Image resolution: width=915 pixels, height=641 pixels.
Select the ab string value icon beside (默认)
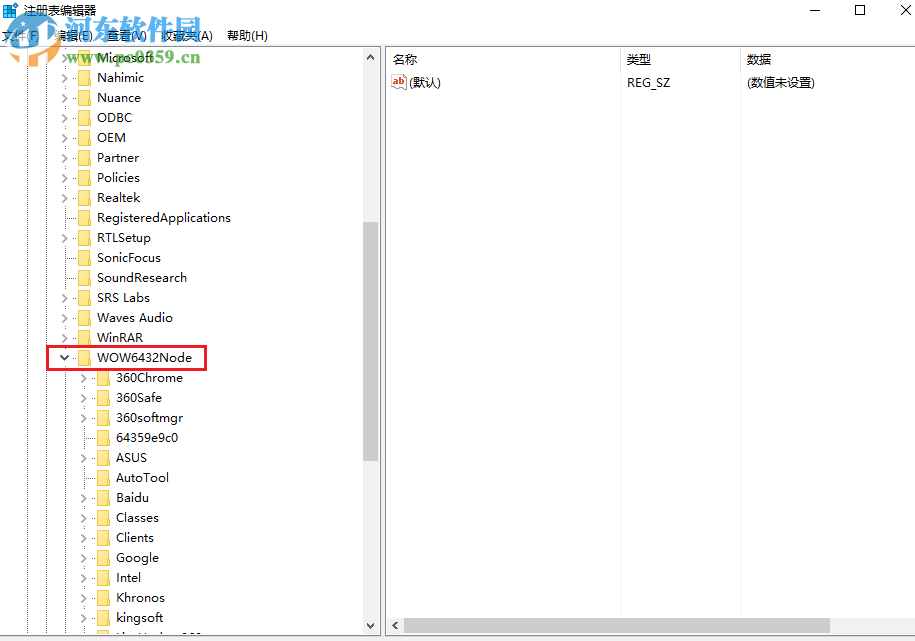[399, 81]
